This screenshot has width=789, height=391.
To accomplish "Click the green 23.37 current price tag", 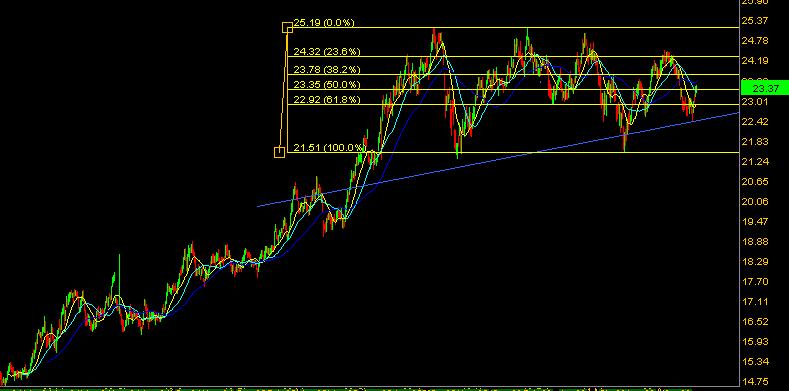I will pos(765,89).
